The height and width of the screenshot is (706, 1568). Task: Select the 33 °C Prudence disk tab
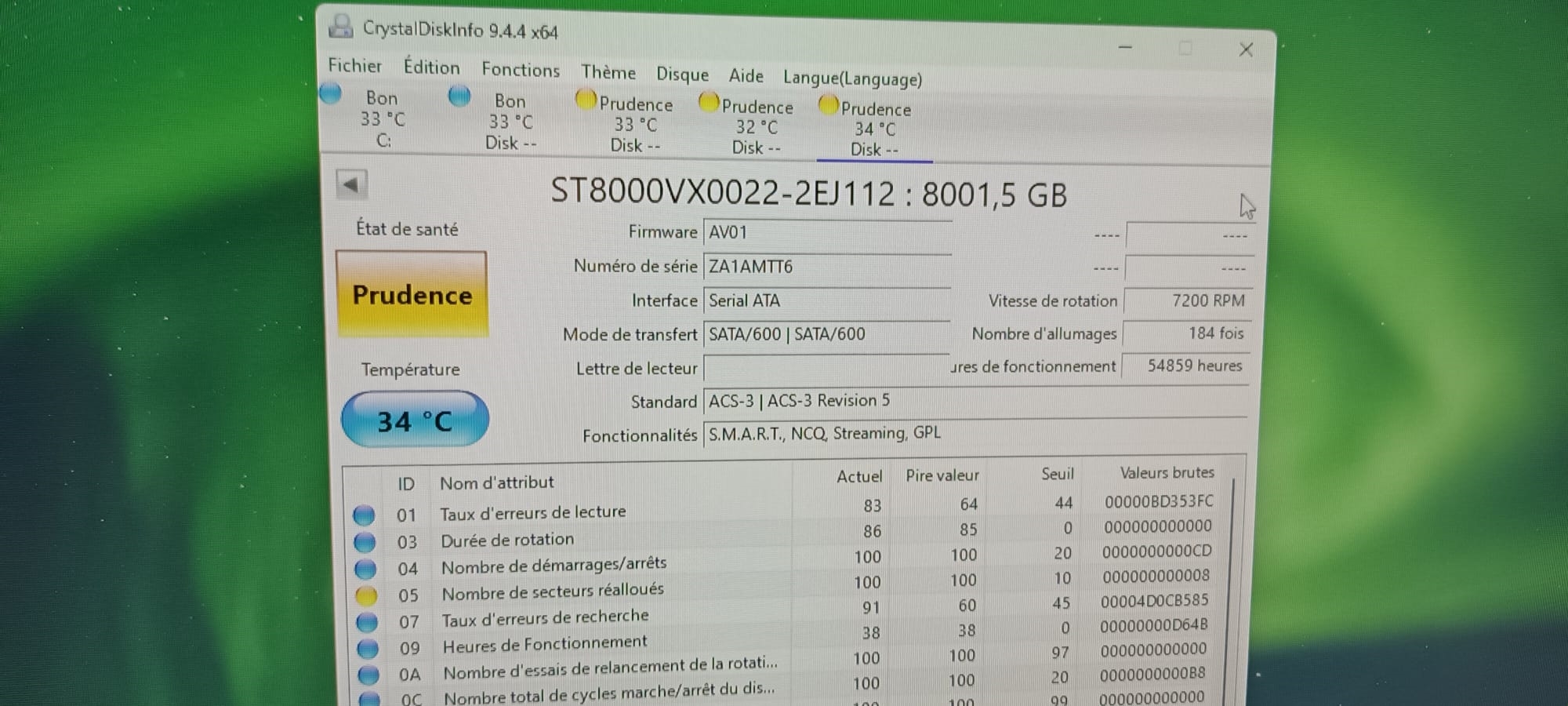coord(635,125)
